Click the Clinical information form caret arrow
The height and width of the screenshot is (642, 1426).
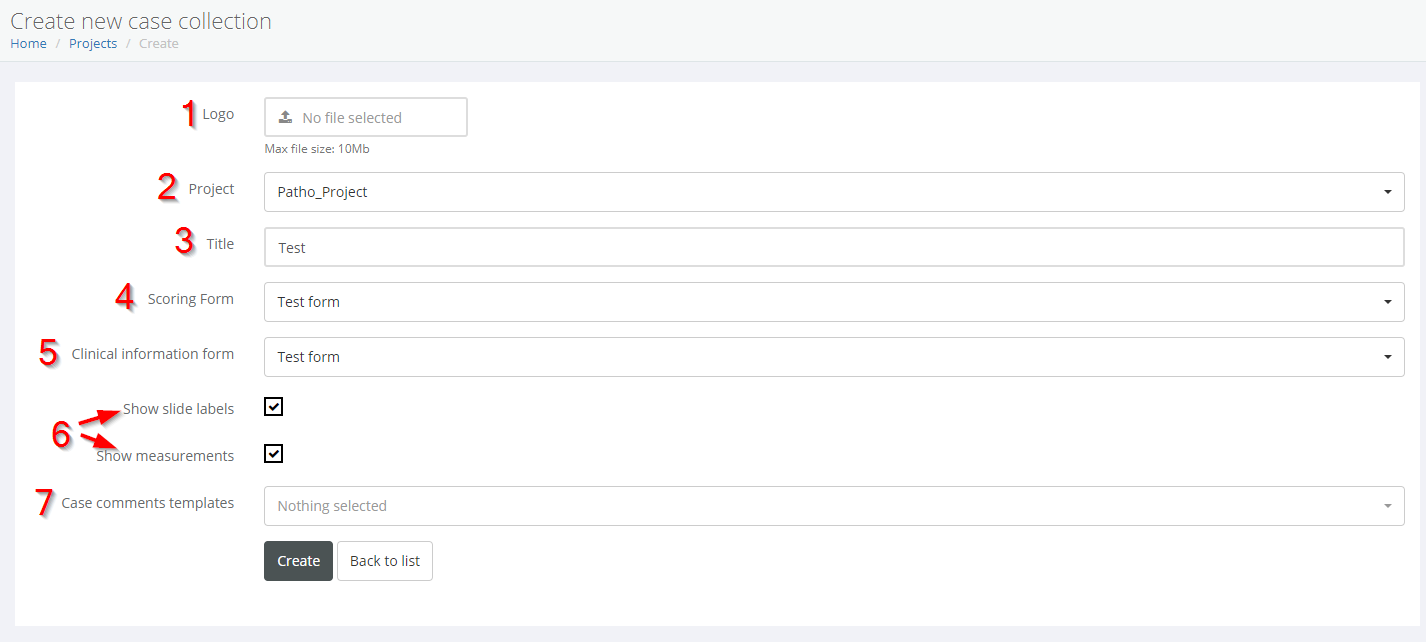coord(1387,357)
